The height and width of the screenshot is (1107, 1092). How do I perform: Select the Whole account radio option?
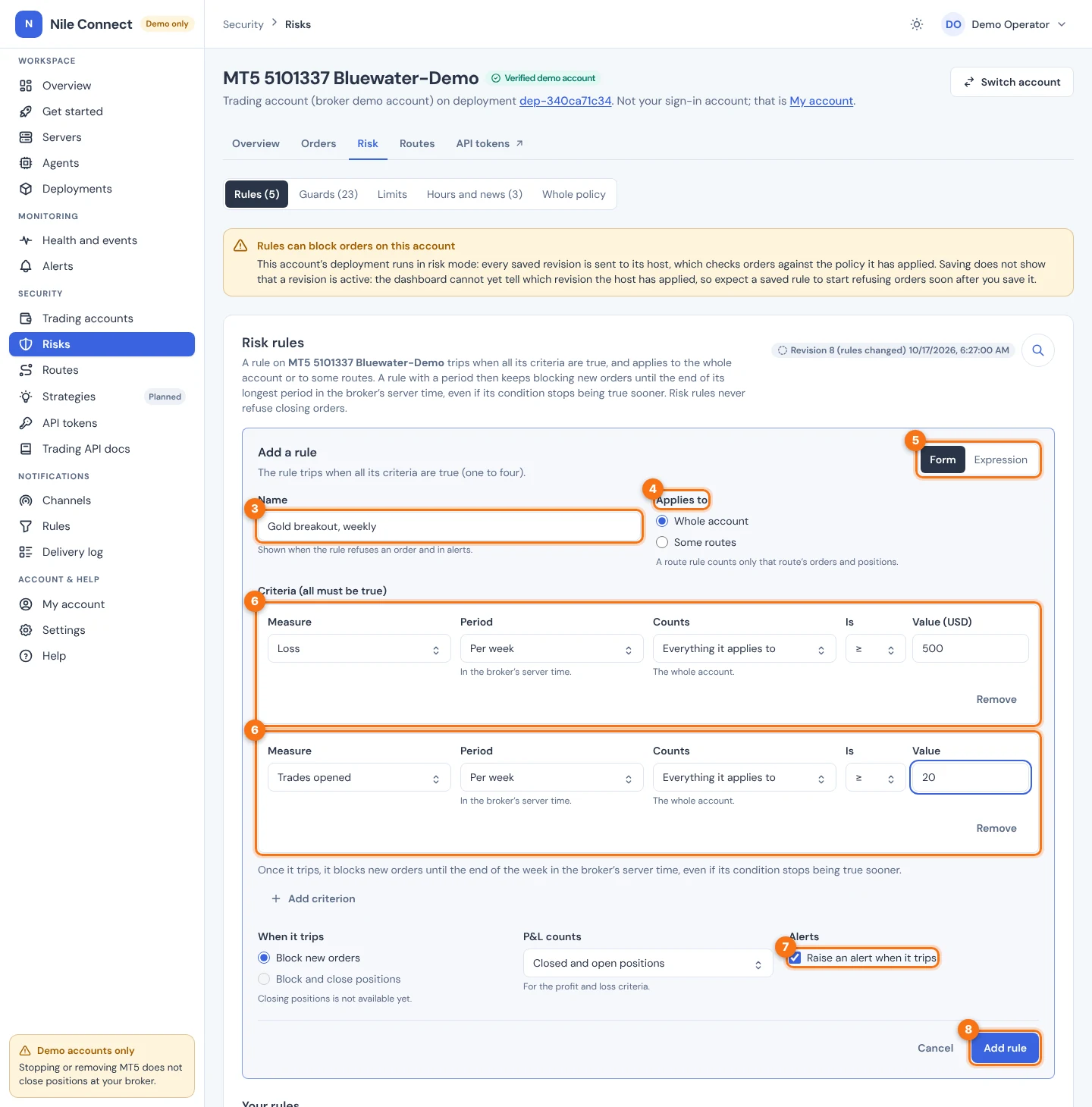[x=662, y=521]
